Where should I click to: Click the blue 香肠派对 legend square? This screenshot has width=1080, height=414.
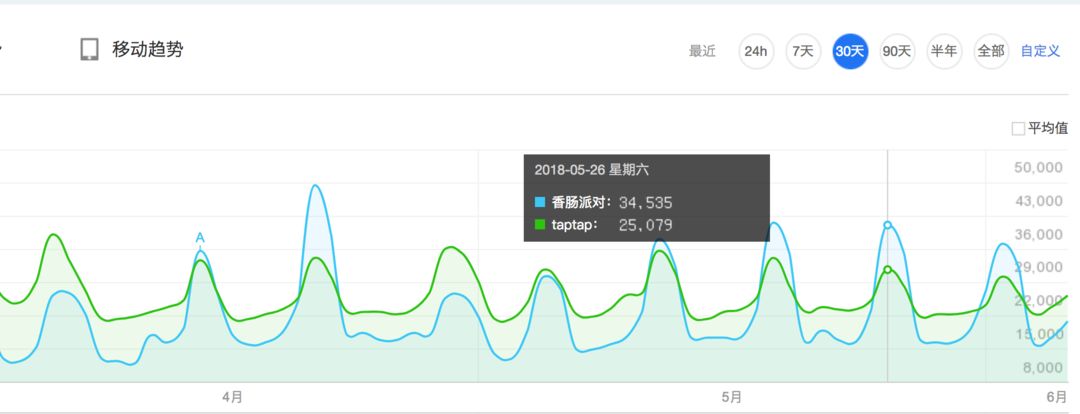click(x=540, y=203)
